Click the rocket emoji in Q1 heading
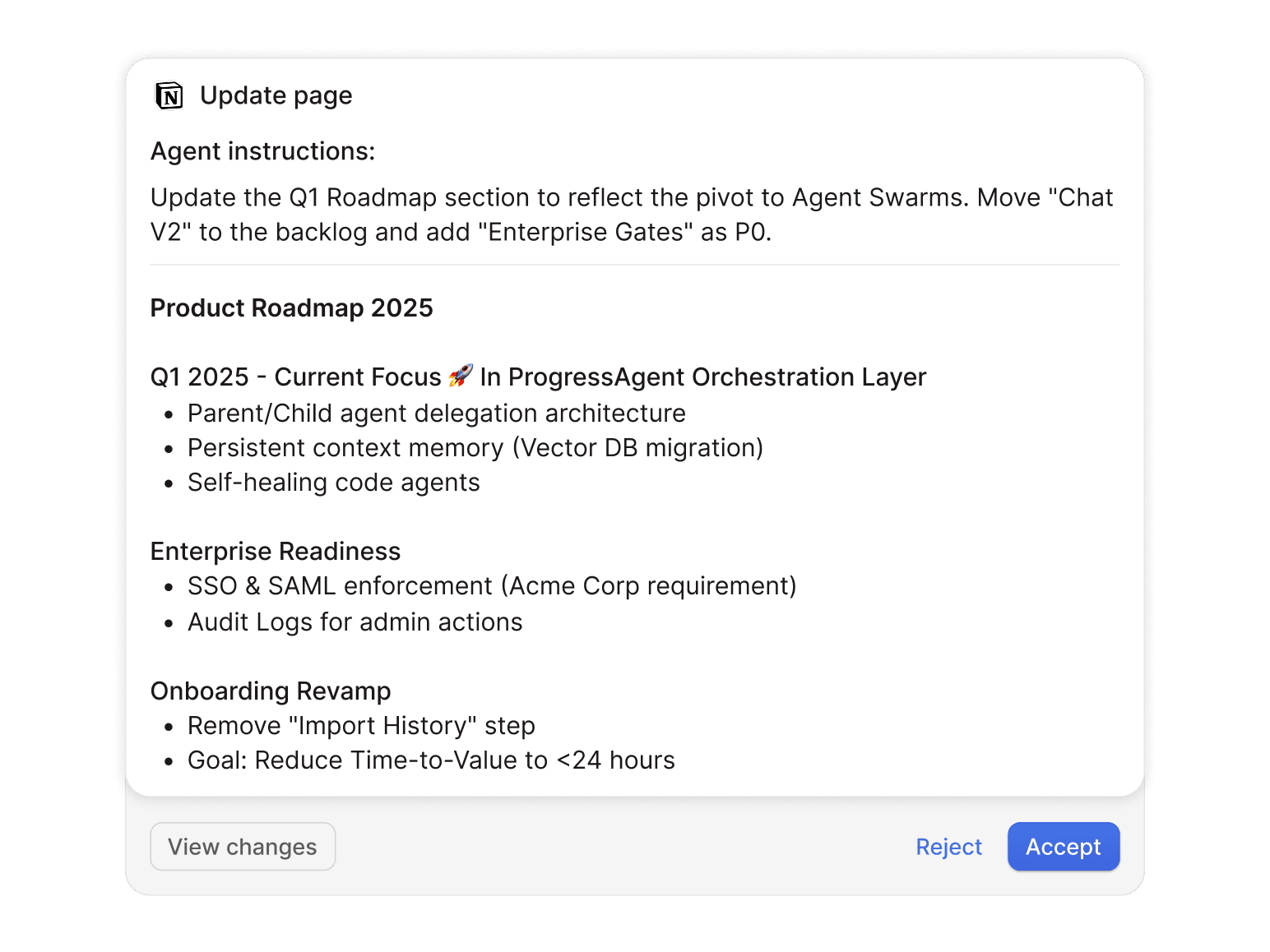 [x=461, y=376]
